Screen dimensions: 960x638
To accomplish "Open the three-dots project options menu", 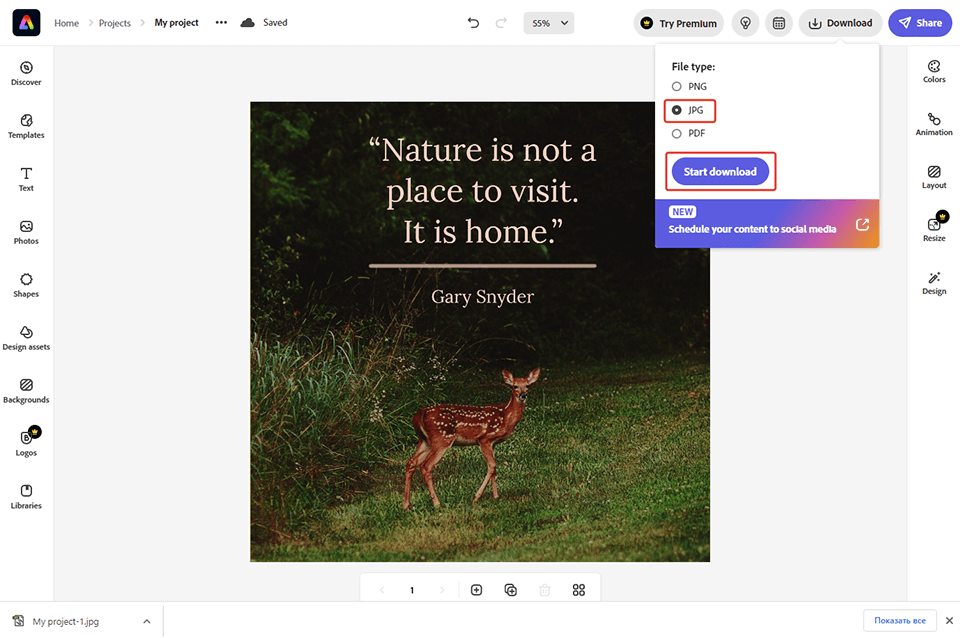I will (x=221, y=23).
